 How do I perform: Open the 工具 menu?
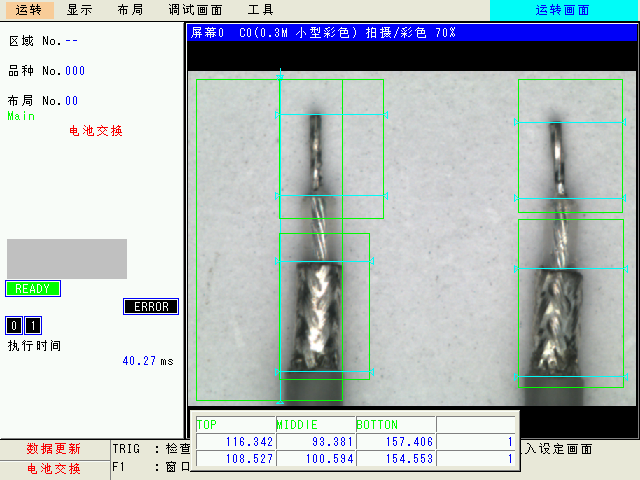tap(260, 10)
